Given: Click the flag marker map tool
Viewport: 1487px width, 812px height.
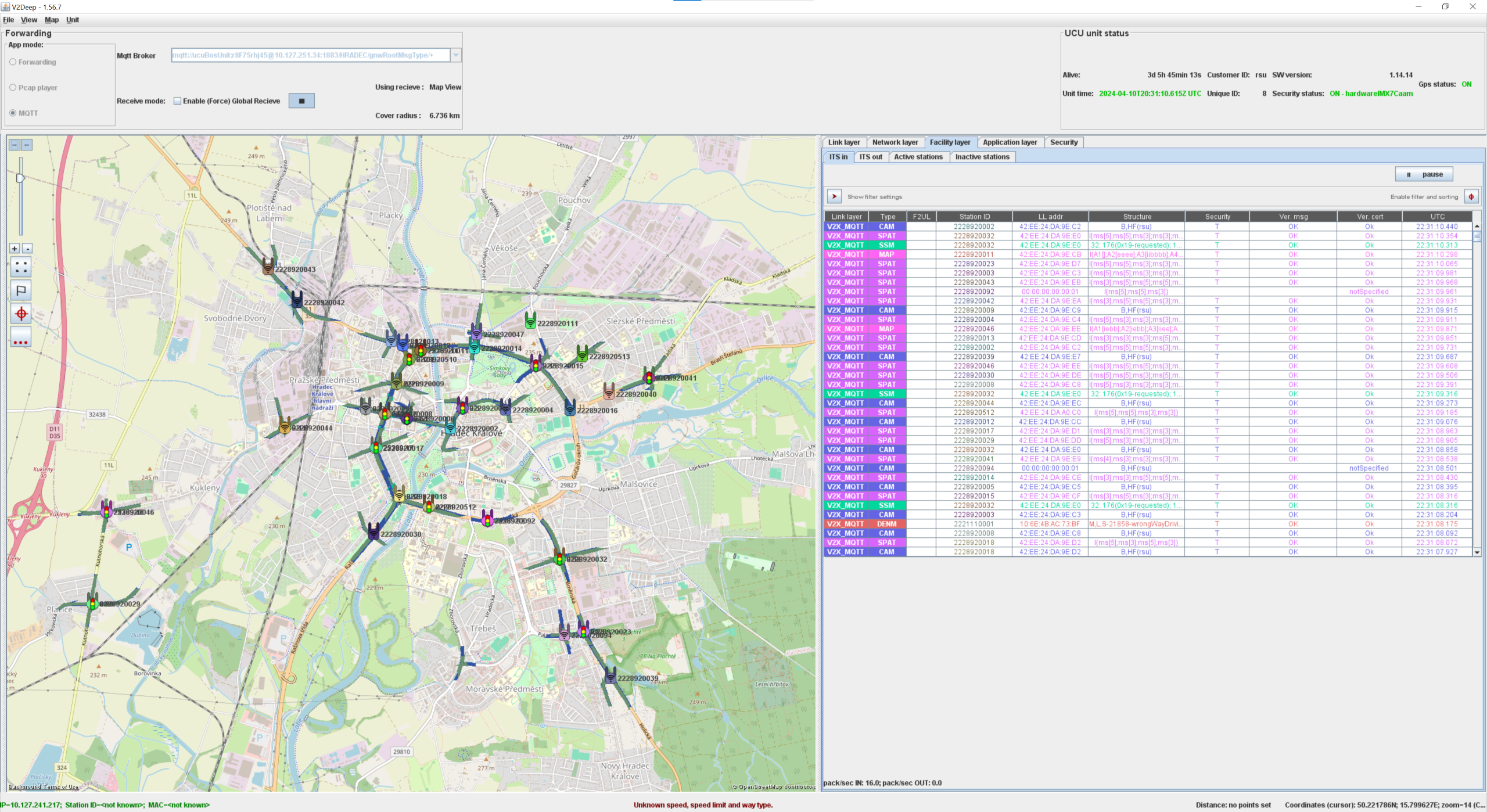Looking at the screenshot, I should 21,290.
